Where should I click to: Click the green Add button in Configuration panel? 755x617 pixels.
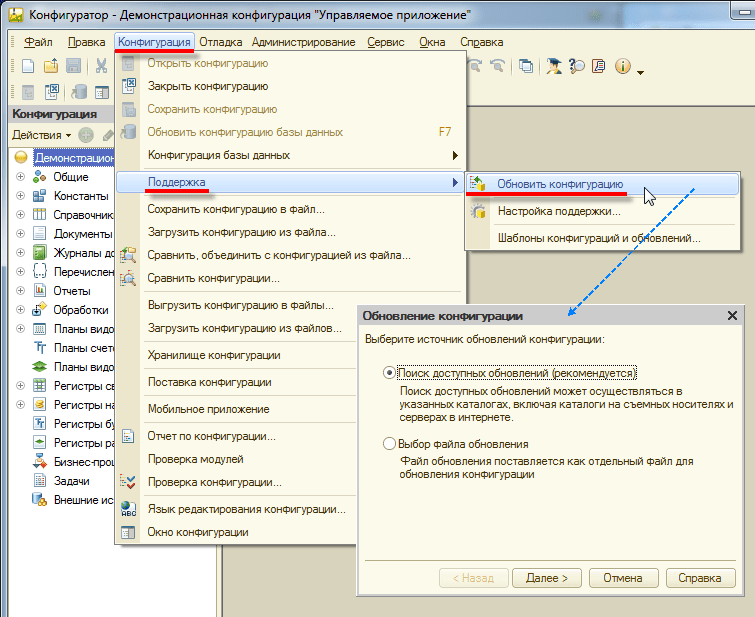86,135
